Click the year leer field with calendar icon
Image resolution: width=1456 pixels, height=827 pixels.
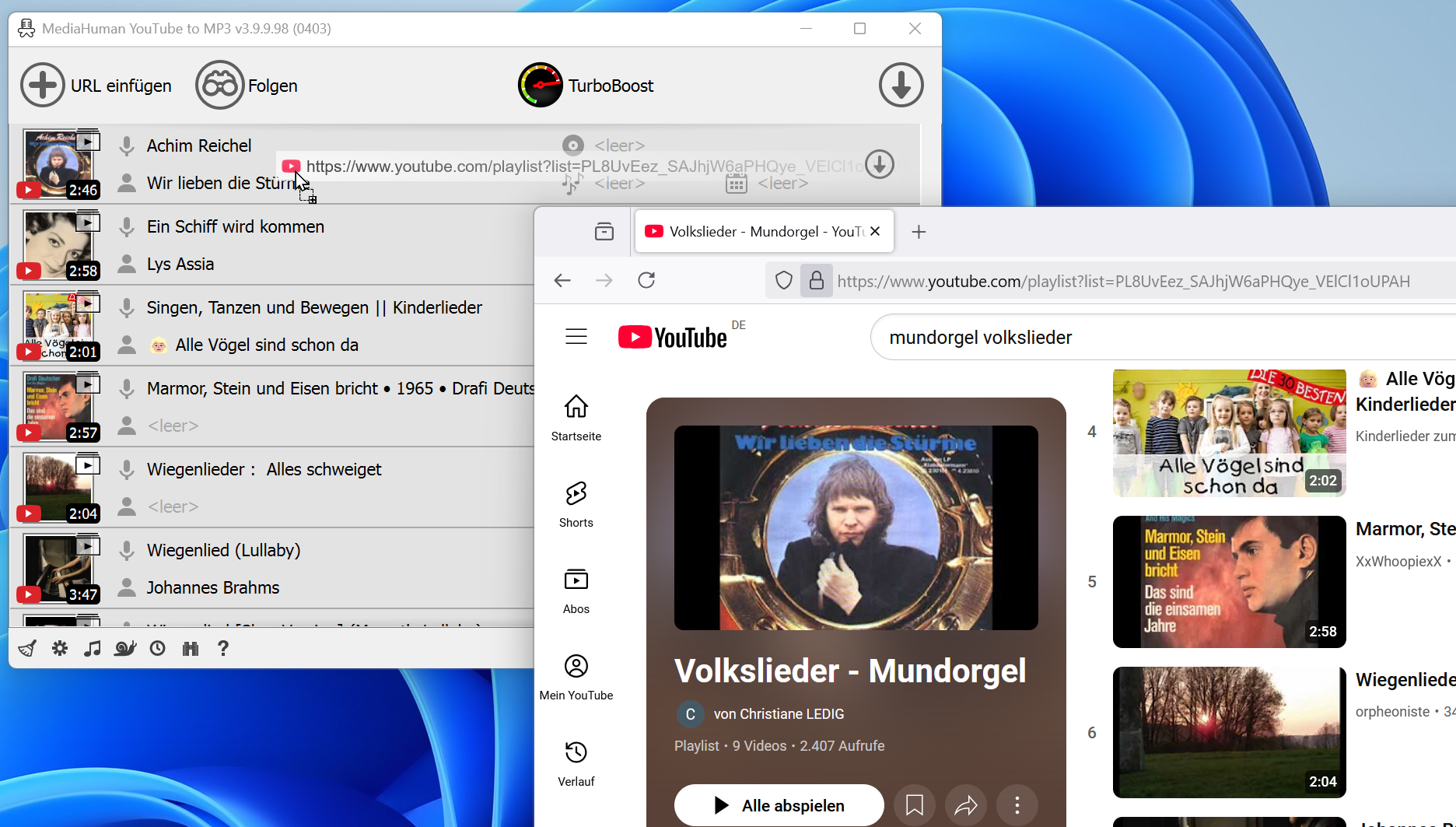click(x=783, y=183)
